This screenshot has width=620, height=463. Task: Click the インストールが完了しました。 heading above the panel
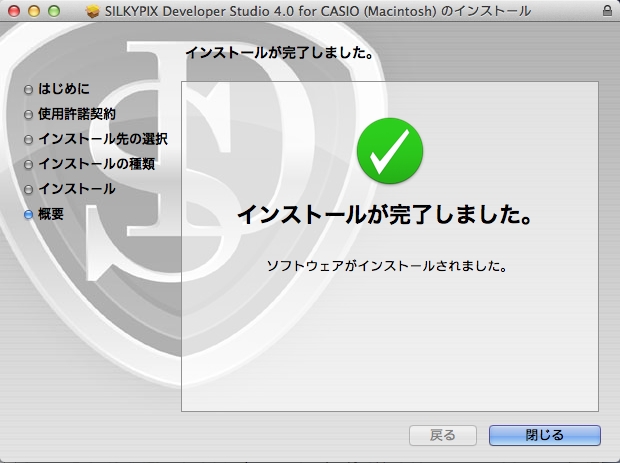click(279, 53)
